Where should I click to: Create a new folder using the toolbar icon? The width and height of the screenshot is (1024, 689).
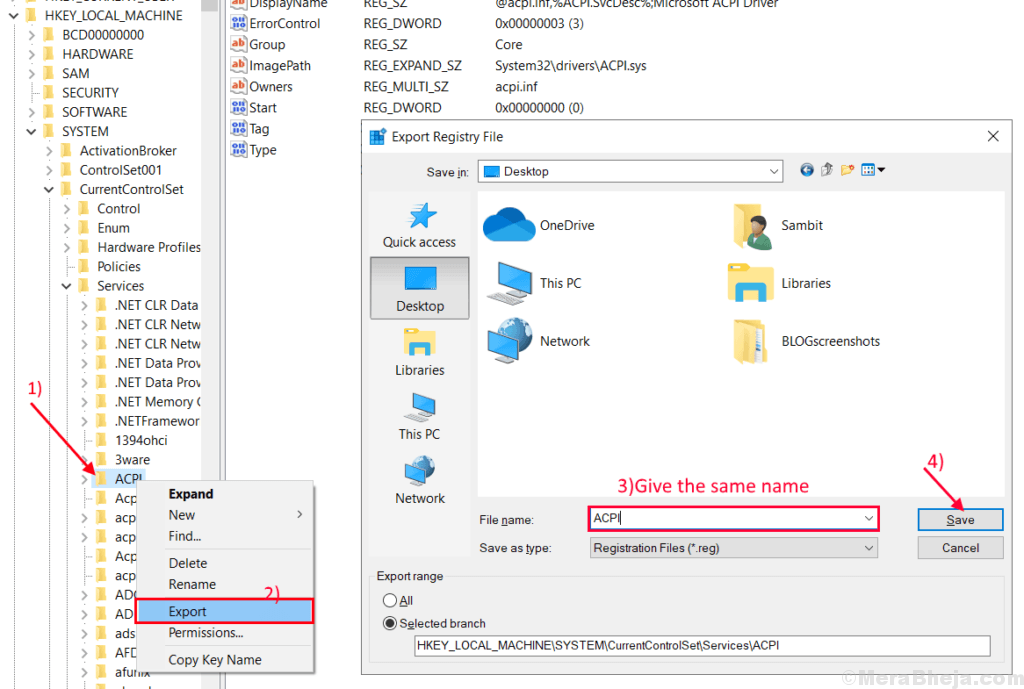846,169
